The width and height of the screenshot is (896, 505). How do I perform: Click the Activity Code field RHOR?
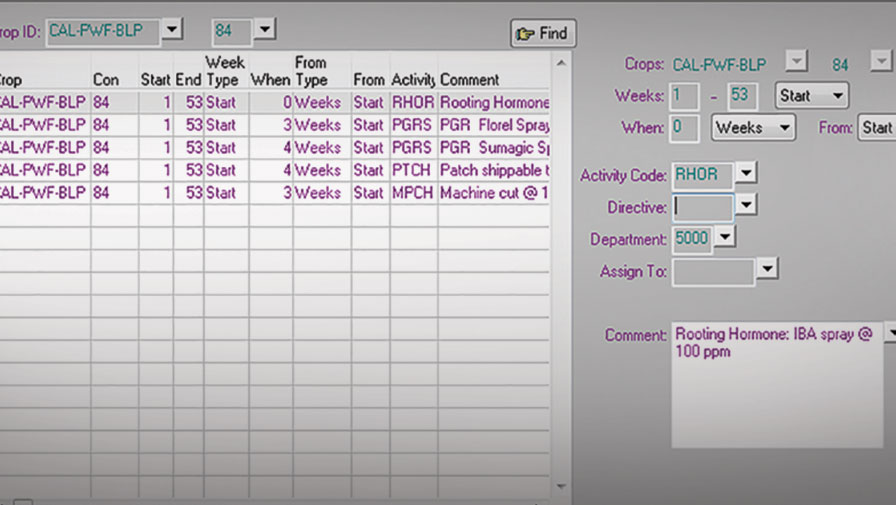click(x=703, y=175)
